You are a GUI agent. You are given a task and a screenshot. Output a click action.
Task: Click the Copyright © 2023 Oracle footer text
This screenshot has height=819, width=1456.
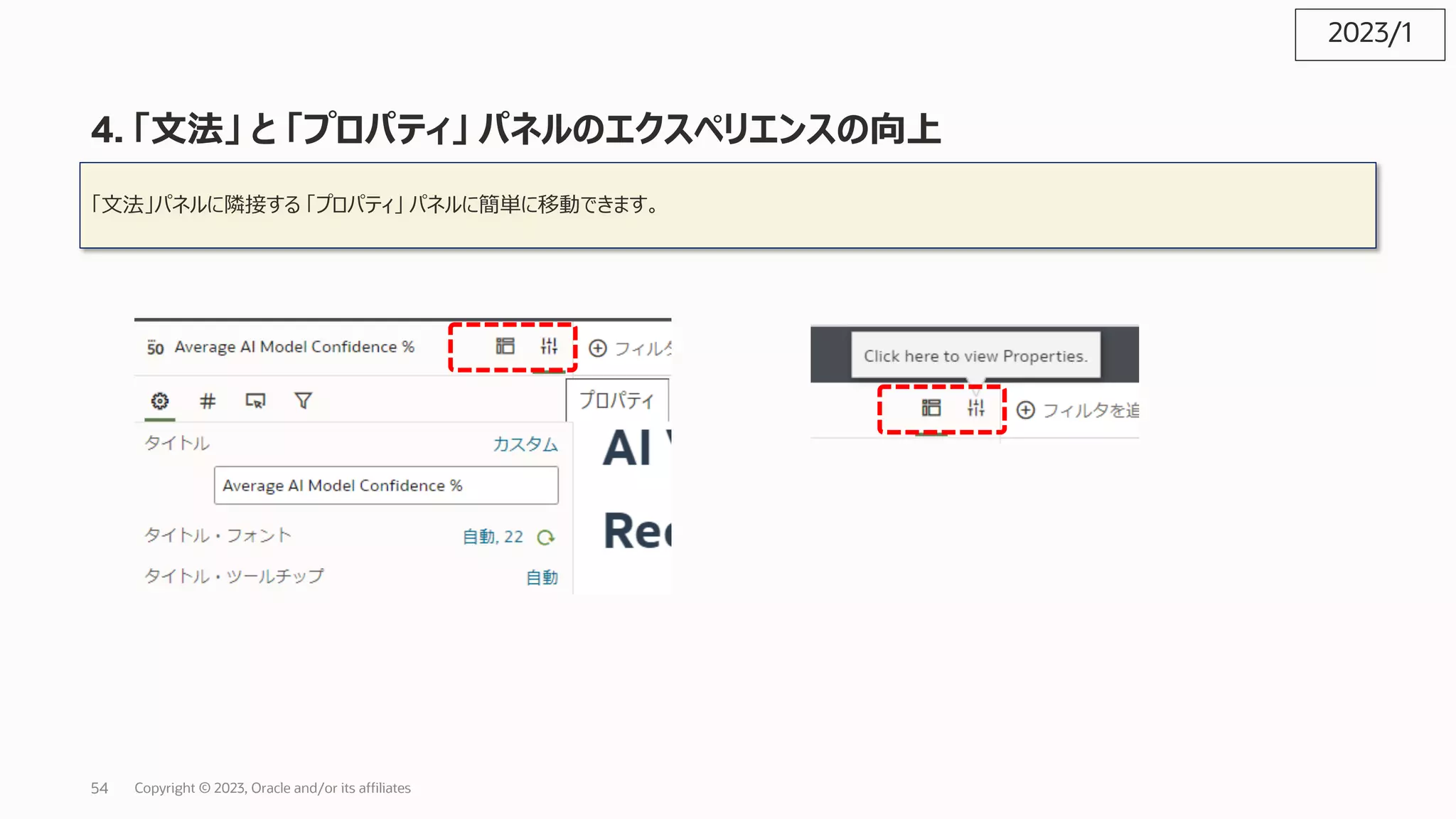tap(272, 788)
